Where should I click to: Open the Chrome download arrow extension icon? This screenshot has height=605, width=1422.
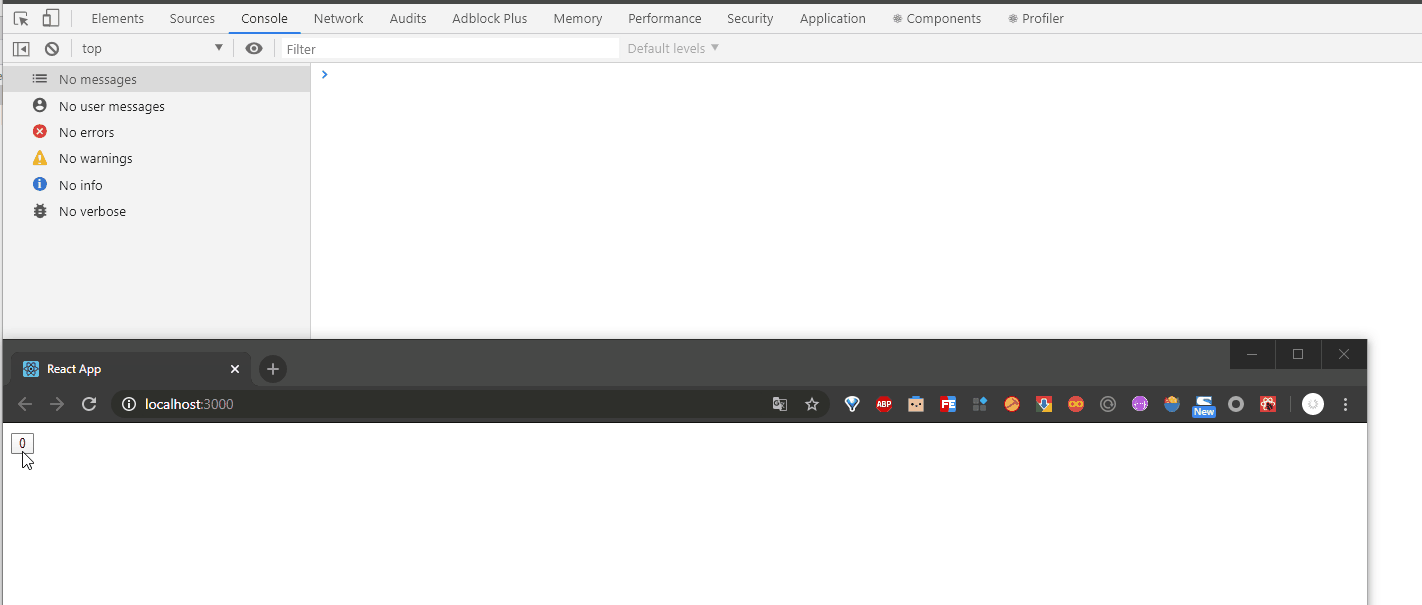pos(1044,404)
